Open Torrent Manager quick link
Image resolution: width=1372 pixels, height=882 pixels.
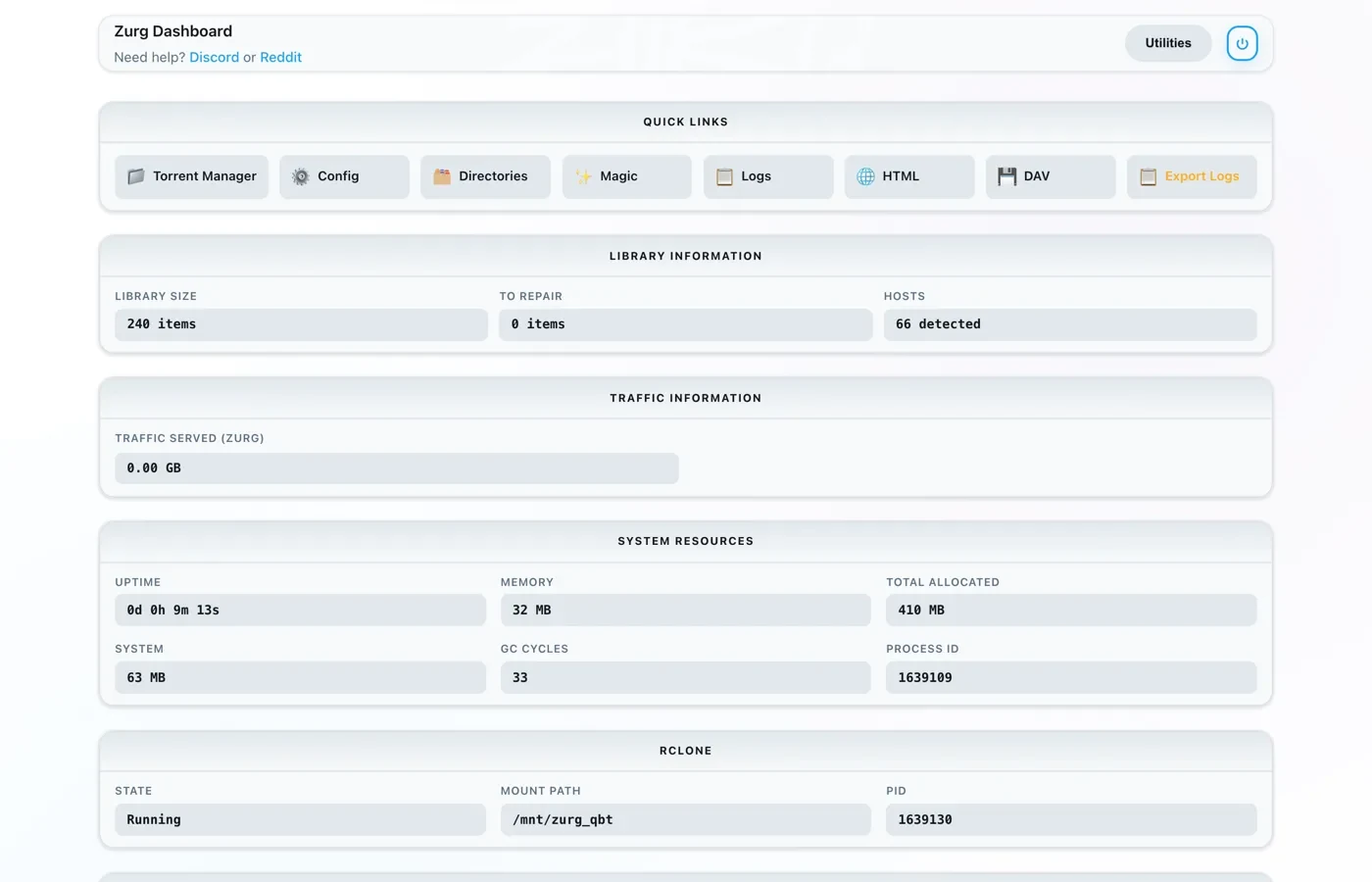[x=191, y=176]
